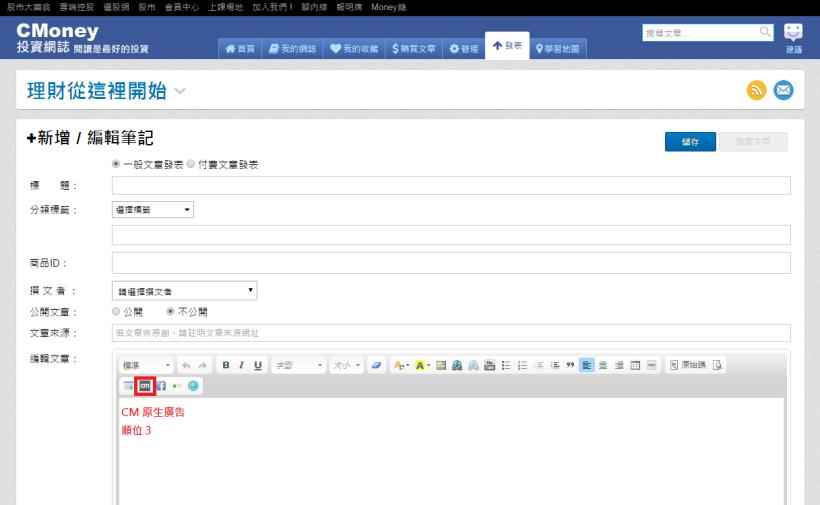820x505 pixels.
Task: Click the Underline formatting icon
Action: (258, 365)
